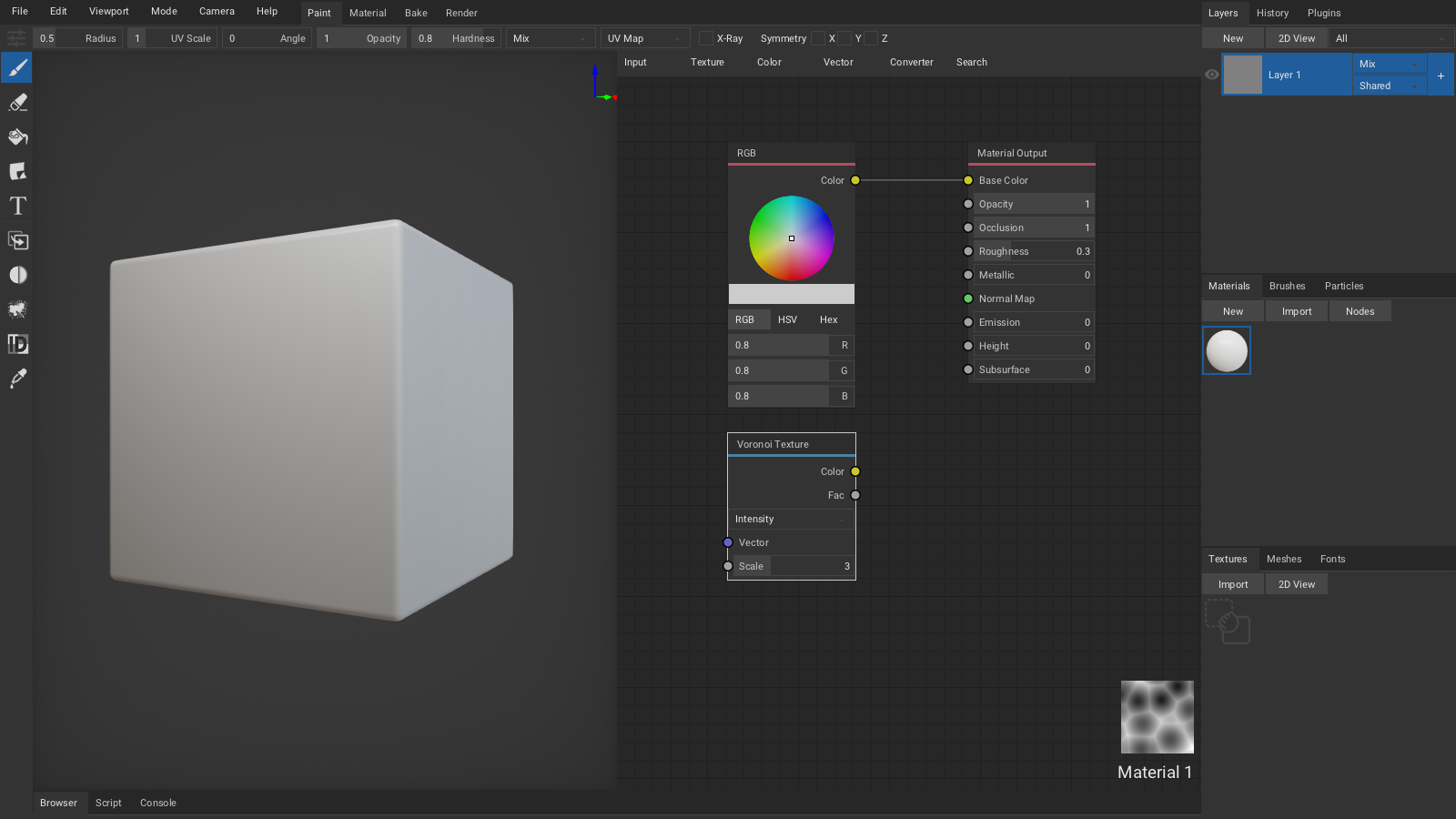Enable the X-Ray checkbox
The width and height of the screenshot is (1456, 819).
[705, 38]
